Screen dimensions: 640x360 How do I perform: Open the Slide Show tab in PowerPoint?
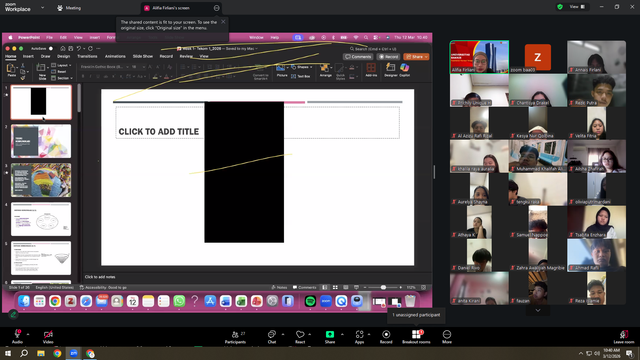142,56
